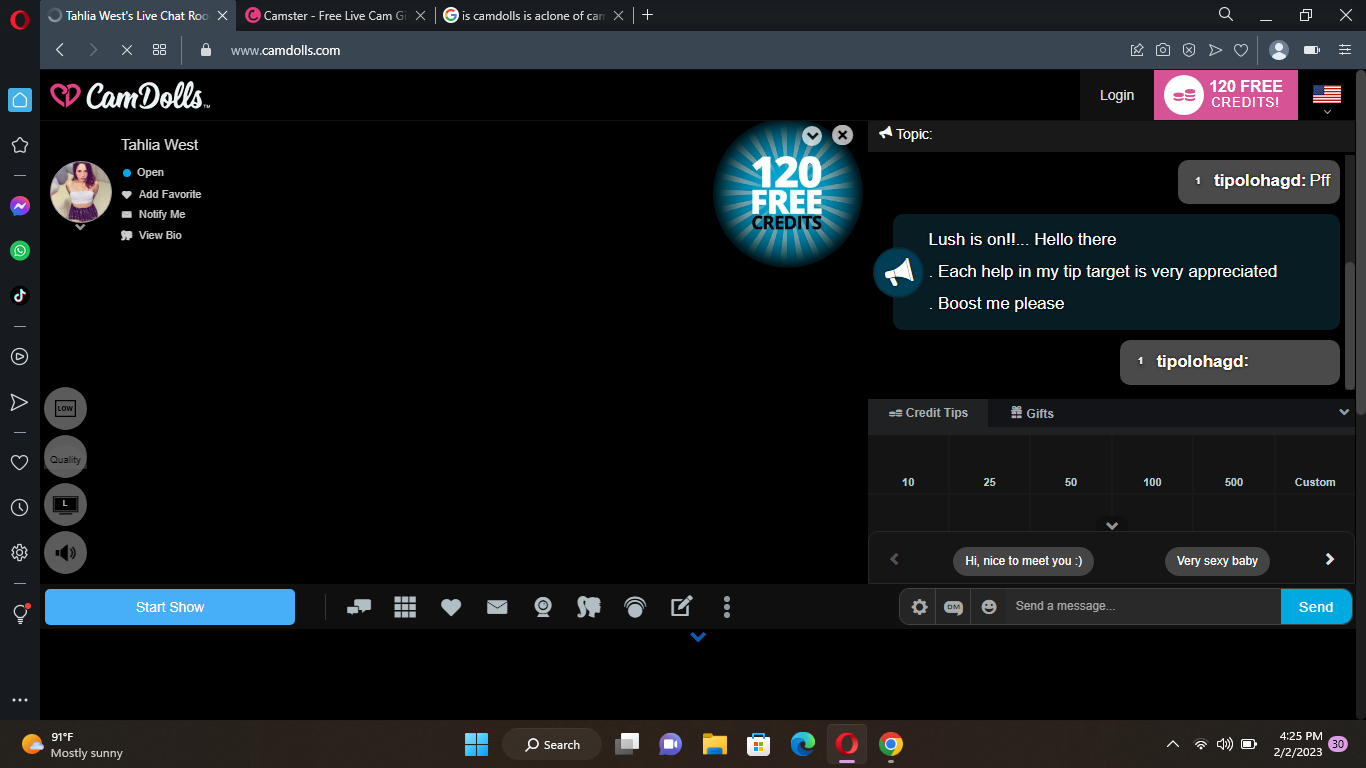Stop page loading with the X button

pyautogui.click(x=126, y=50)
